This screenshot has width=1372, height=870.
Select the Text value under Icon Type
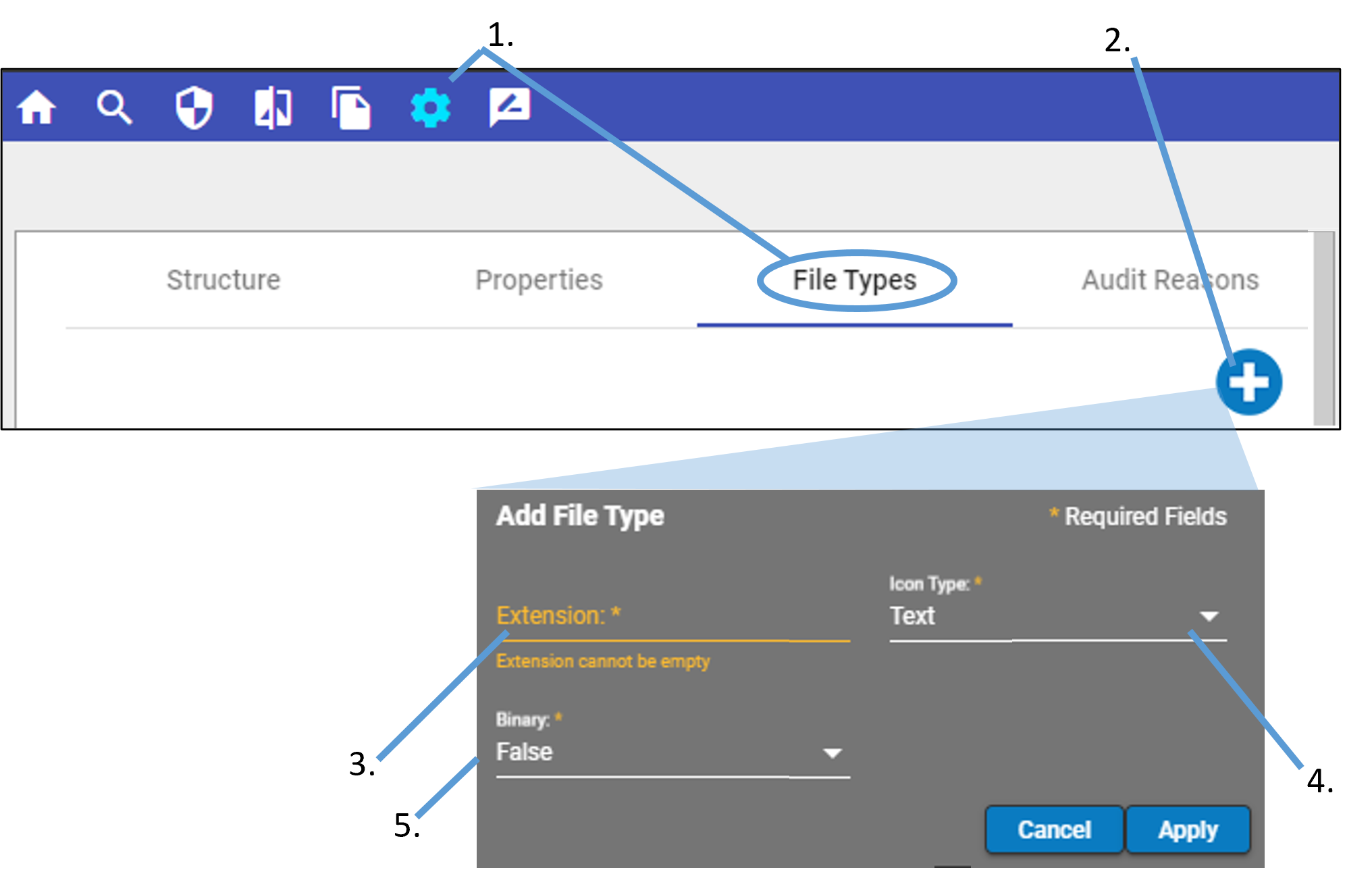point(912,615)
